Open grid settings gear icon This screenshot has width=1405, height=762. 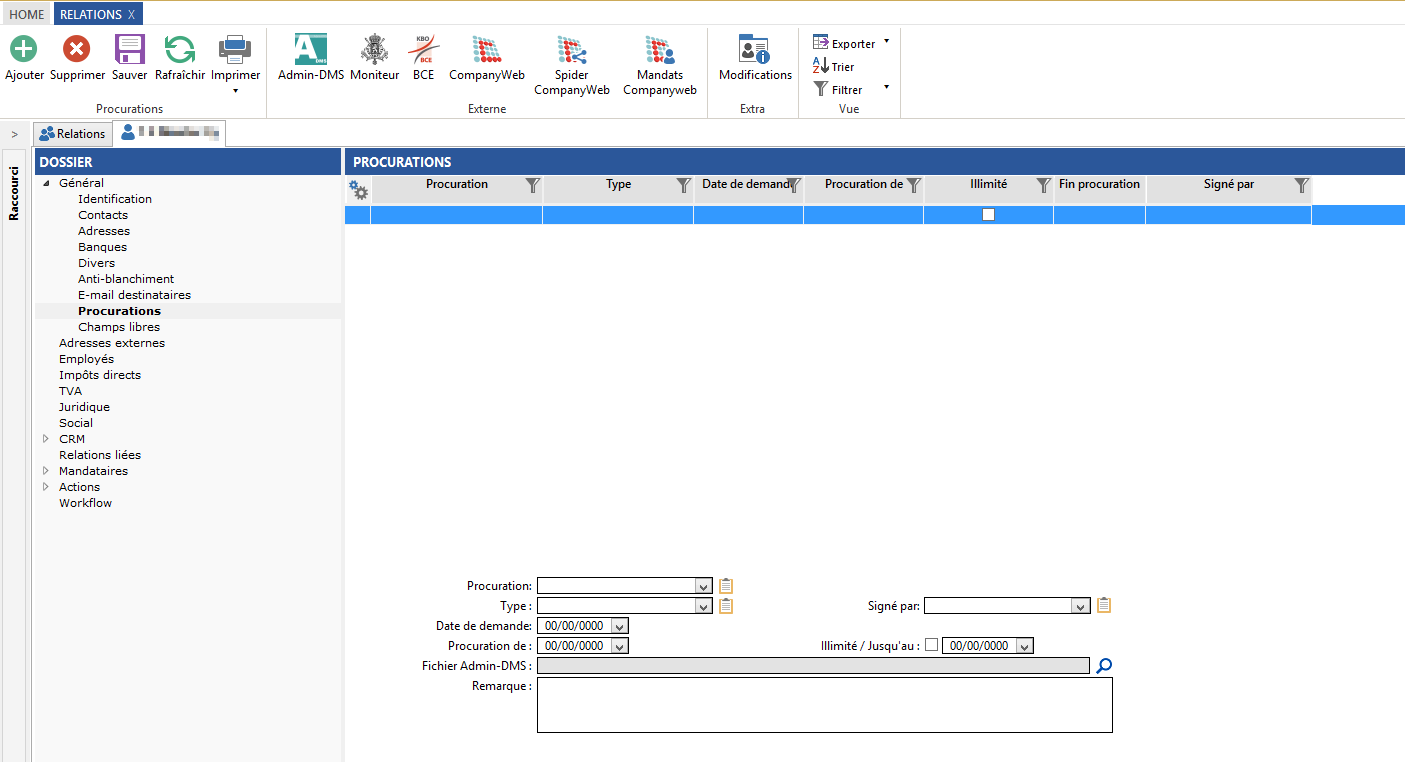(358, 189)
